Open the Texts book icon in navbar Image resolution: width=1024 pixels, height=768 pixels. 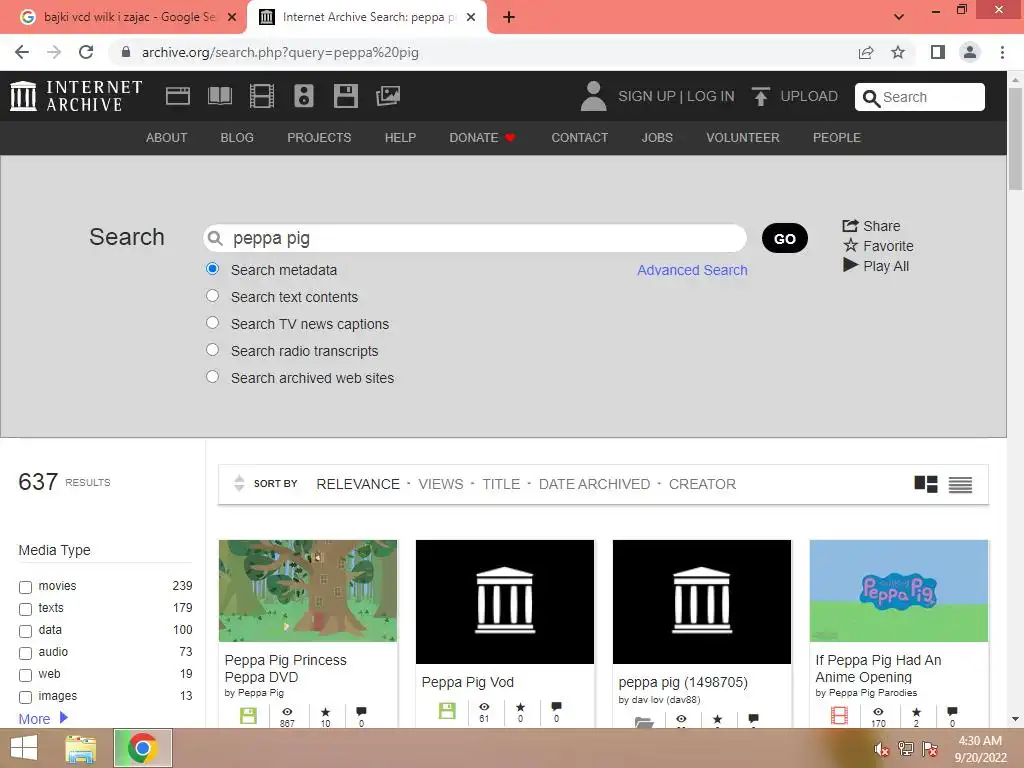219,96
